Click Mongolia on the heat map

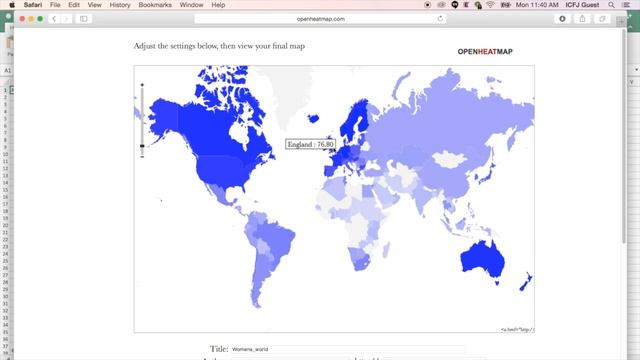click(449, 159)
